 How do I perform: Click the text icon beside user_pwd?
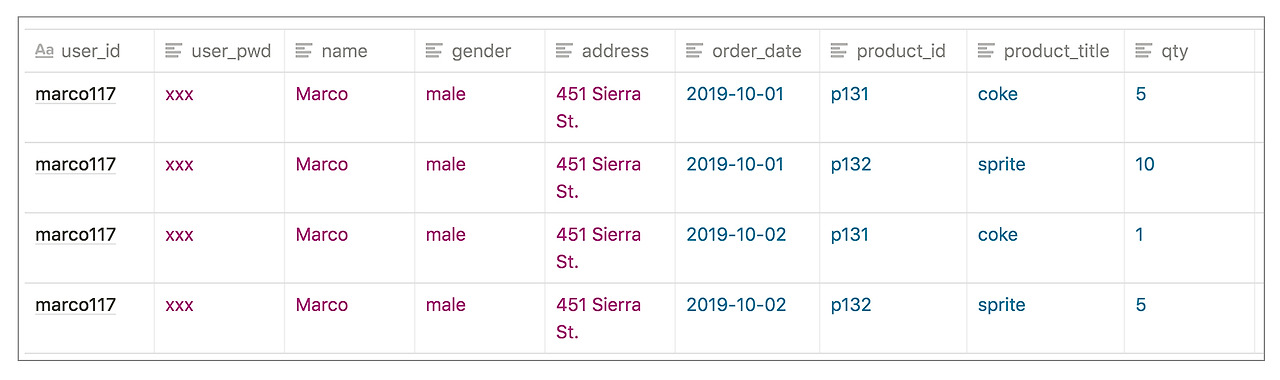(x=174, y=51)
